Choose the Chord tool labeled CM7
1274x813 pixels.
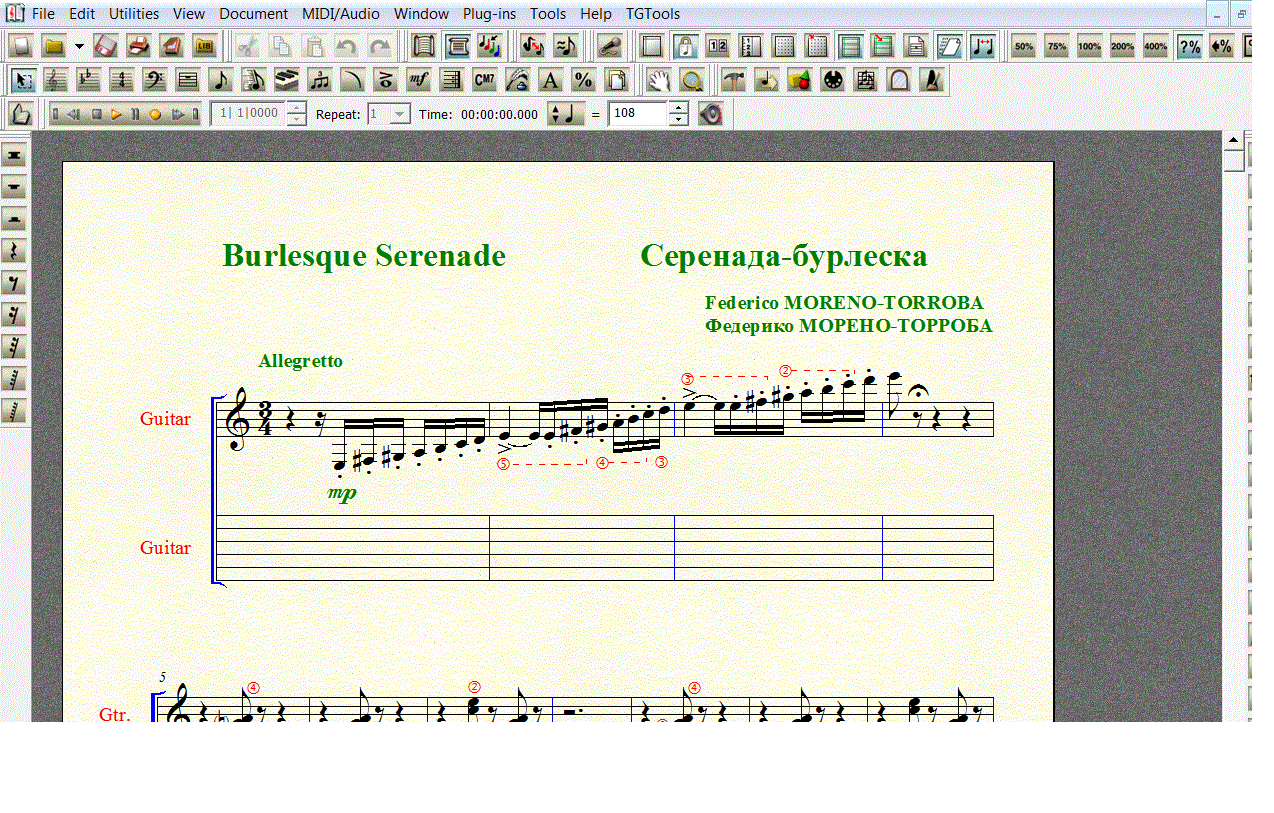[x=484, y=81]
